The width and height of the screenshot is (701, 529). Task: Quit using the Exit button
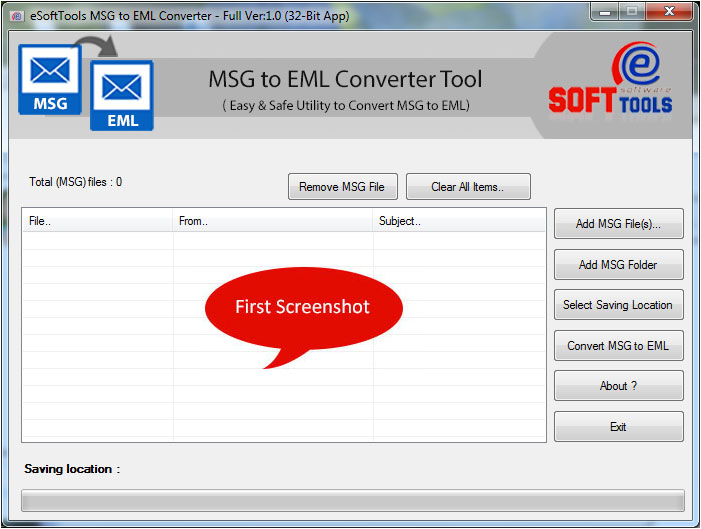(x=618, y=427)
